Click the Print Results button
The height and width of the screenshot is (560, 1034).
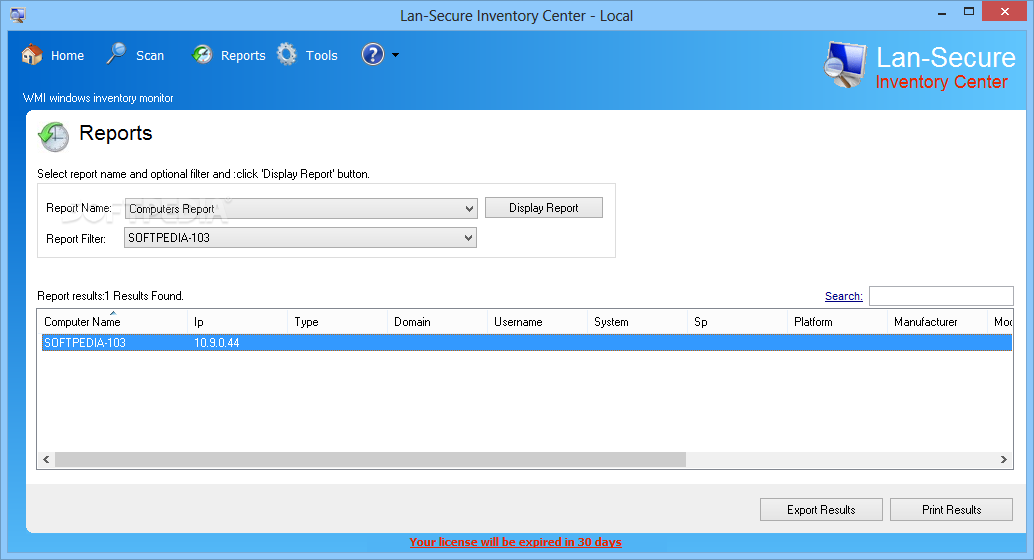pos(952,509)
